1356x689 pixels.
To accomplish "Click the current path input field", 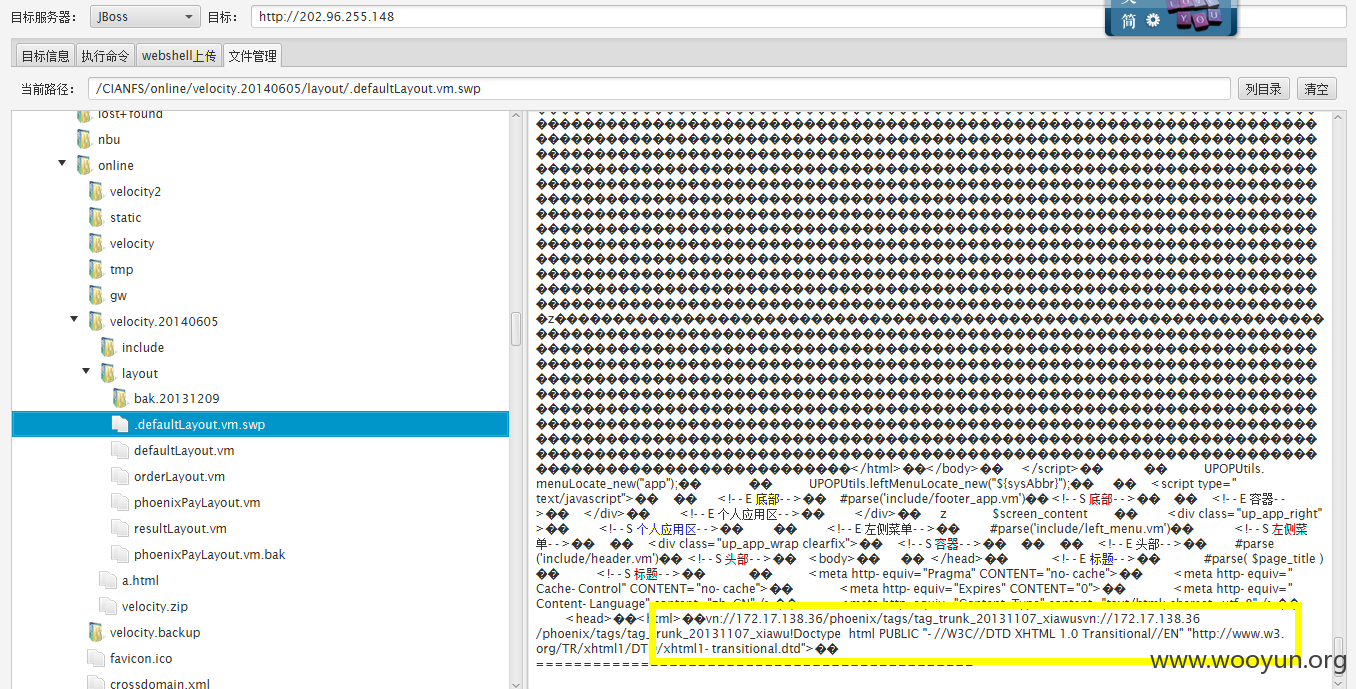I will click(x=659, y=89).
